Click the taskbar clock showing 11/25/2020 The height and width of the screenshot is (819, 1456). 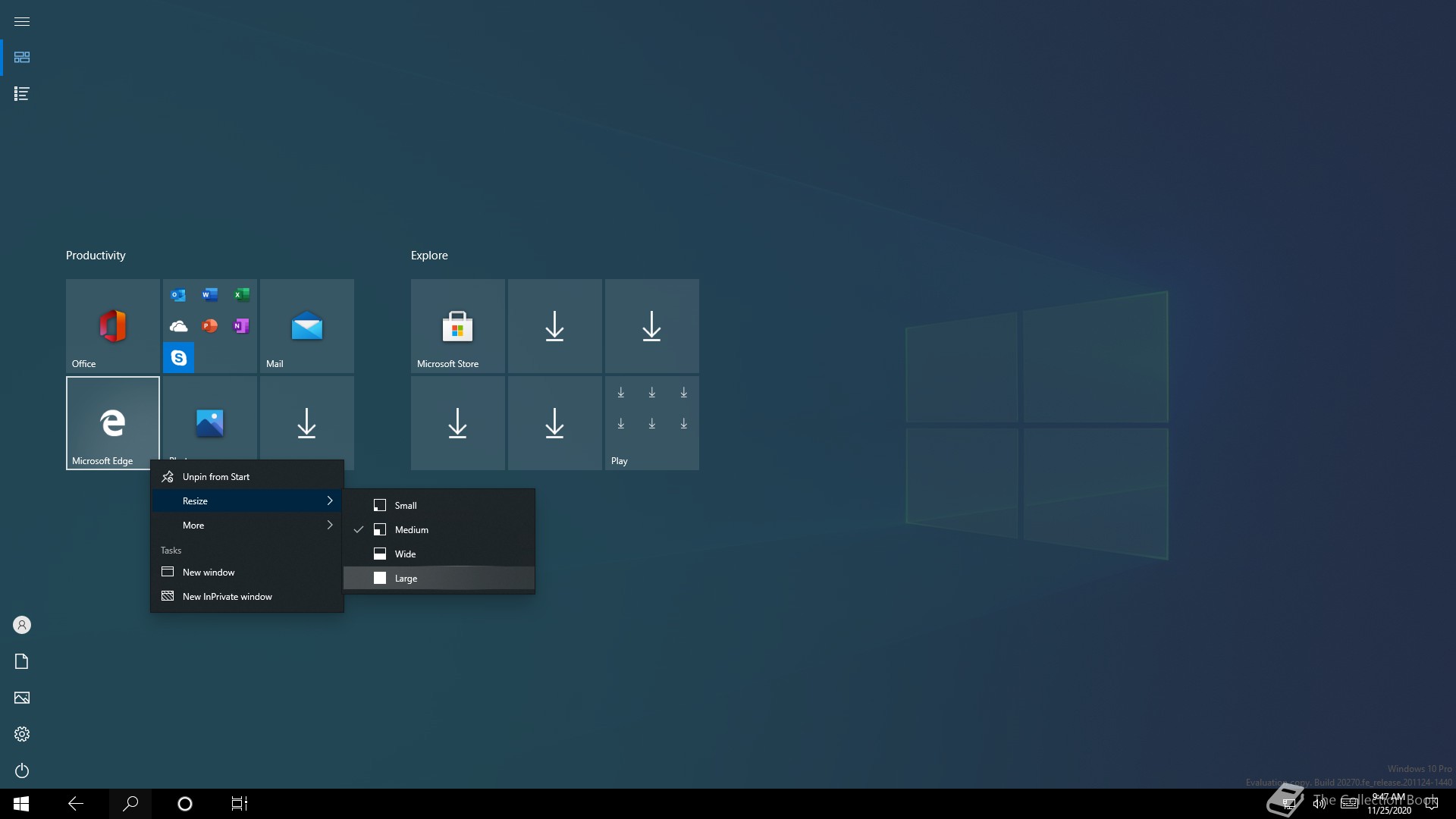(1389, 804)
